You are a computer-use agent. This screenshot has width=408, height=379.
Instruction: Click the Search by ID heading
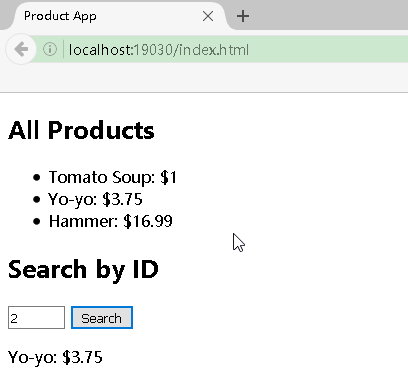83,269
